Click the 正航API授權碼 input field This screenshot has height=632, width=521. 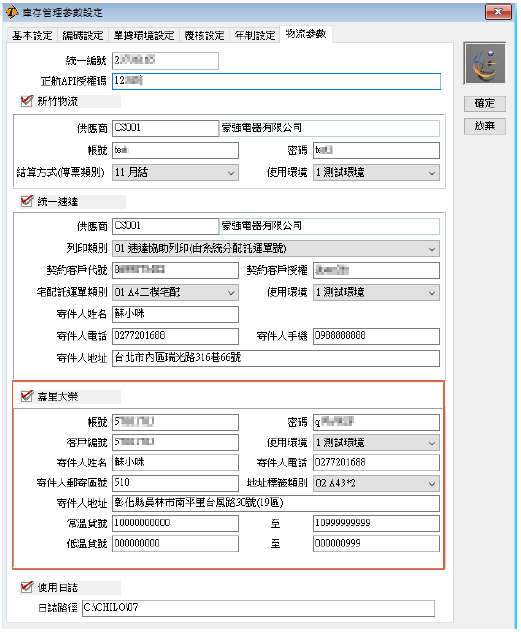click(276, 81)
